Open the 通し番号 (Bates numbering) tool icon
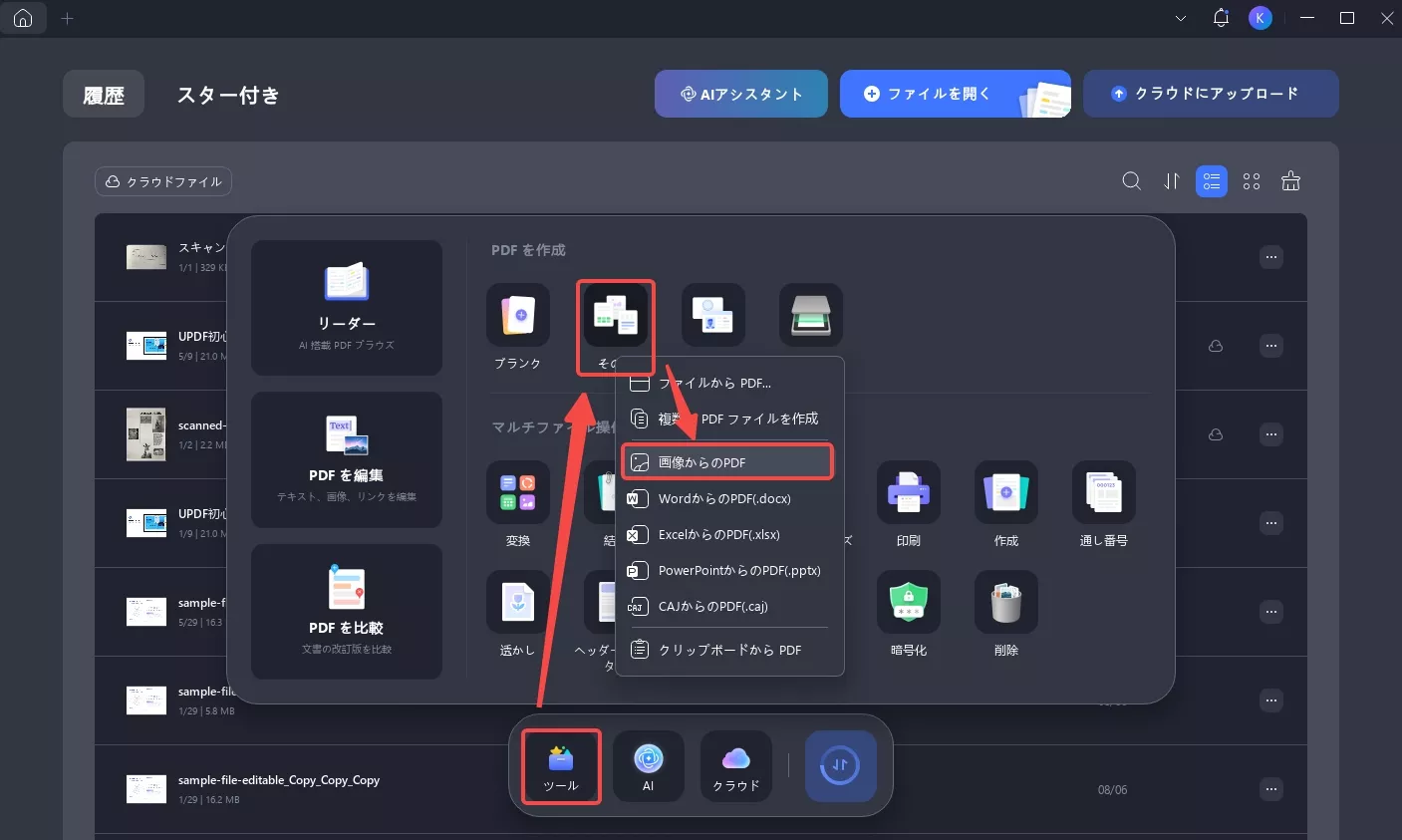The image size is (1402, 840). [x=1103, y=492]
